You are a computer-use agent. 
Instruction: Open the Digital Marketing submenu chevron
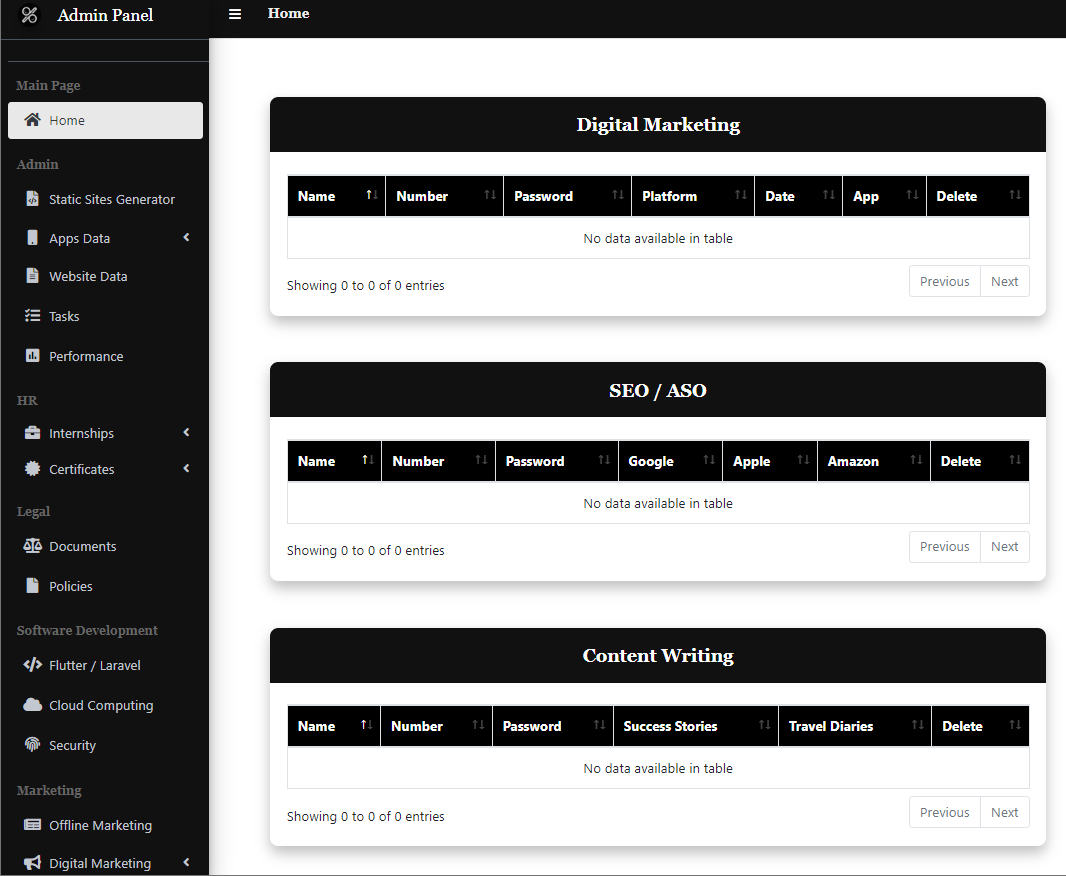point(186,862)
